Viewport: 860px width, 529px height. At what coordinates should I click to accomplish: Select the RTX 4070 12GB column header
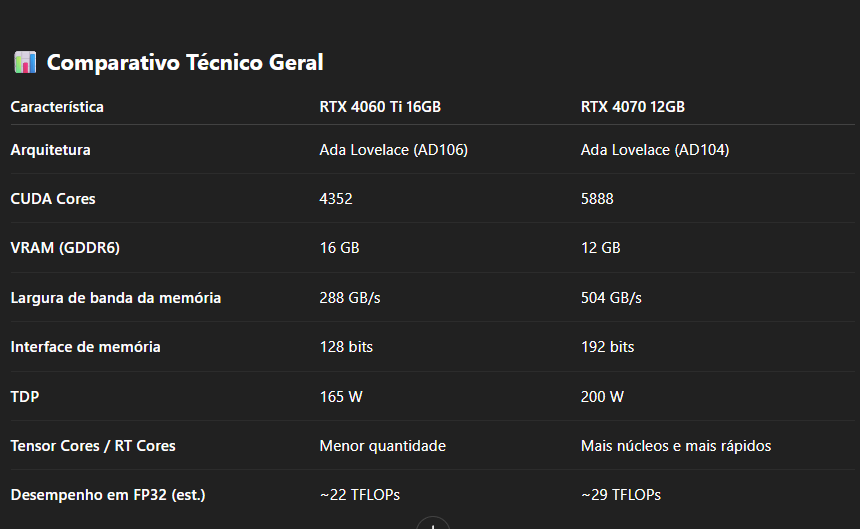632,107
